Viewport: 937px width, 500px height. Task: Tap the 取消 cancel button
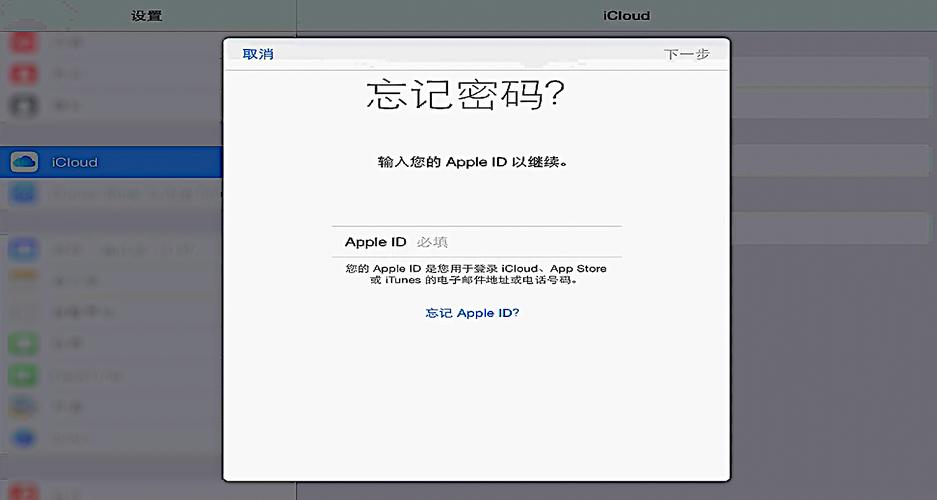[x=257, y=54]
